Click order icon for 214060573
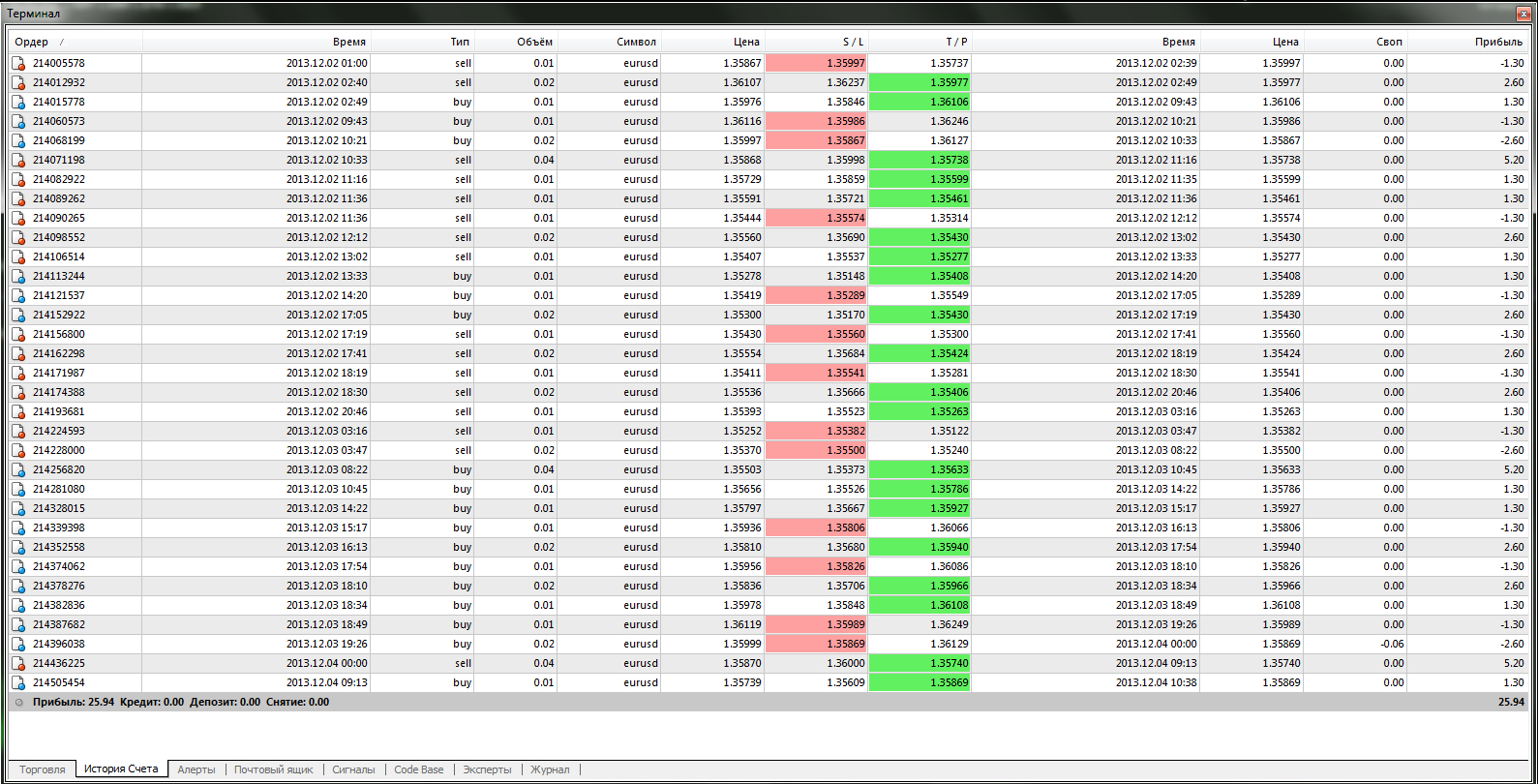 point(18,121)
